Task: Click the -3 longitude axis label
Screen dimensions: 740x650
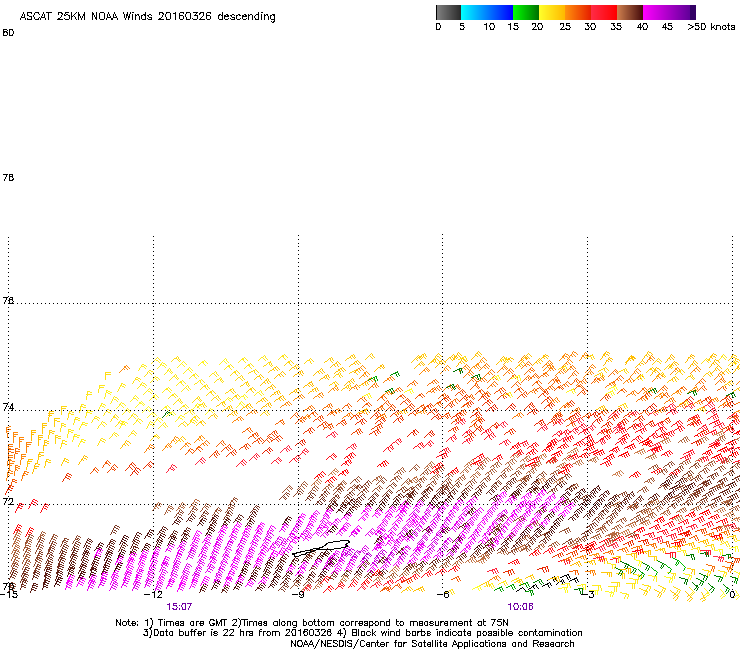Action: coord(587,594)
